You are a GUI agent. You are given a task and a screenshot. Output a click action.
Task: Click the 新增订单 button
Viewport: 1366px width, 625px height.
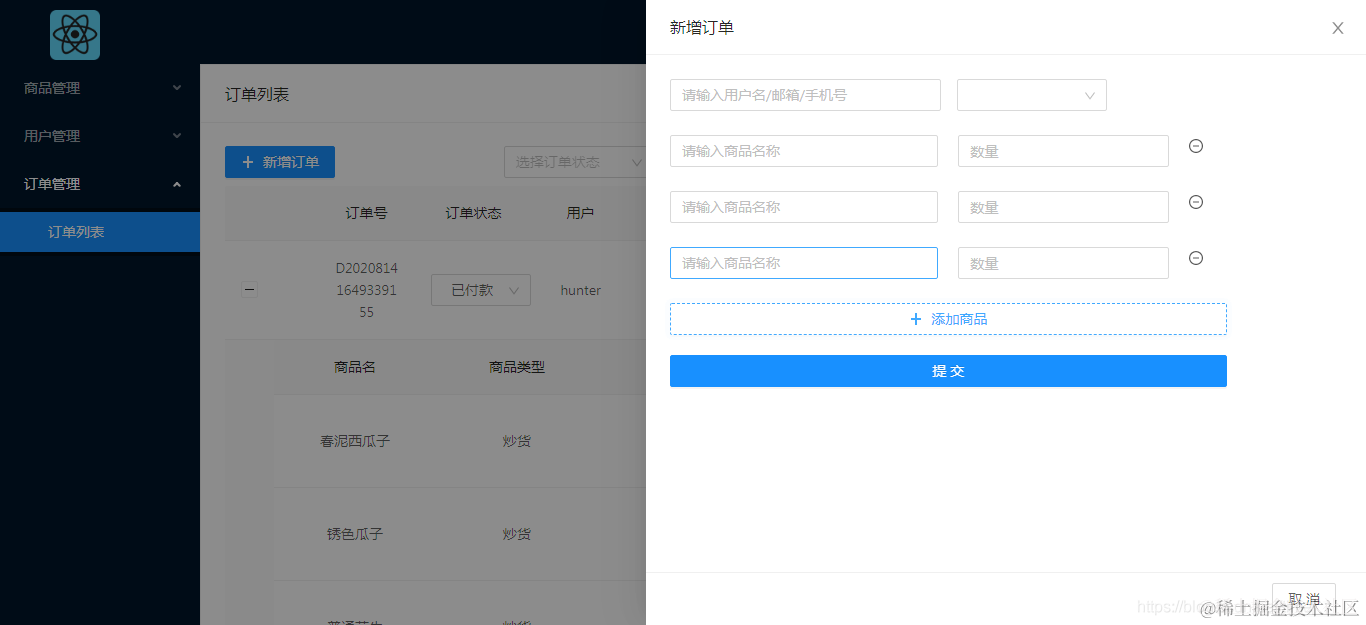pyautogui.click(x=280, y=162)
